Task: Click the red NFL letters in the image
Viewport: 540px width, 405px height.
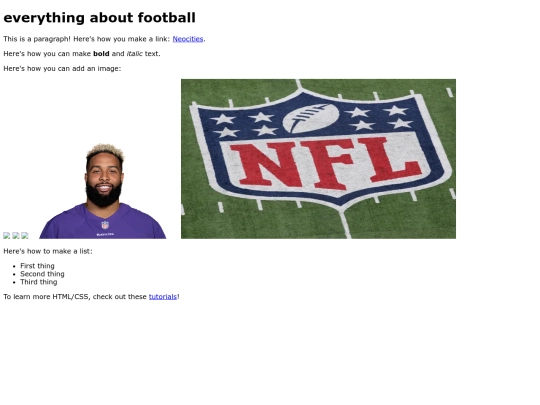Action: tap(325, 163)
